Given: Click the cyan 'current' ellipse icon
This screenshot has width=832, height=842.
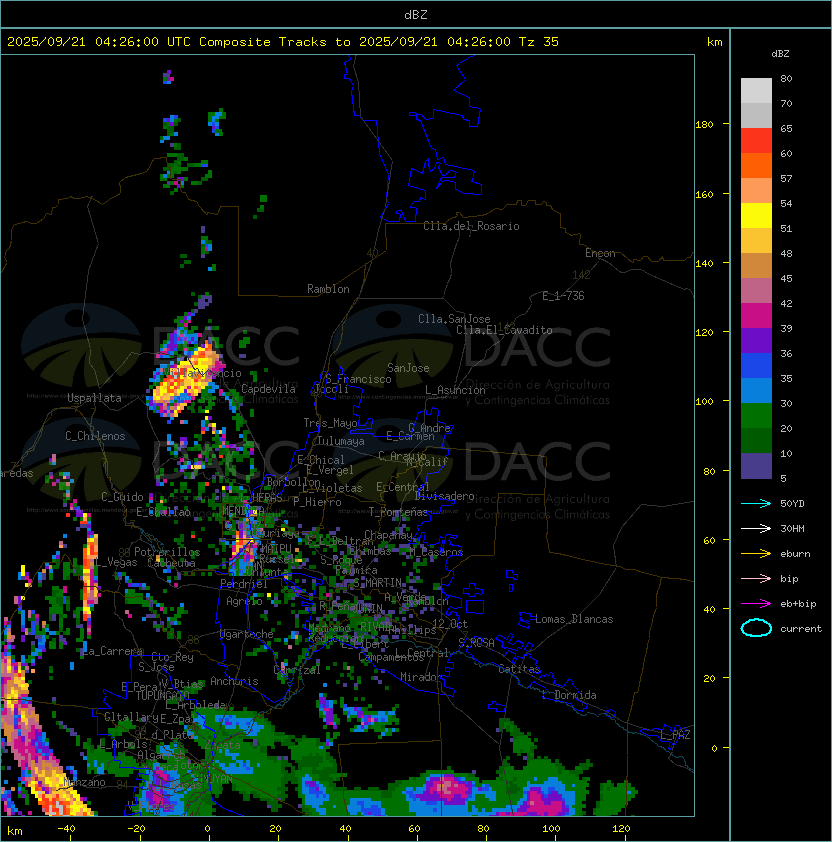Looking at the screenshot, I should click(x=756, y=628).
